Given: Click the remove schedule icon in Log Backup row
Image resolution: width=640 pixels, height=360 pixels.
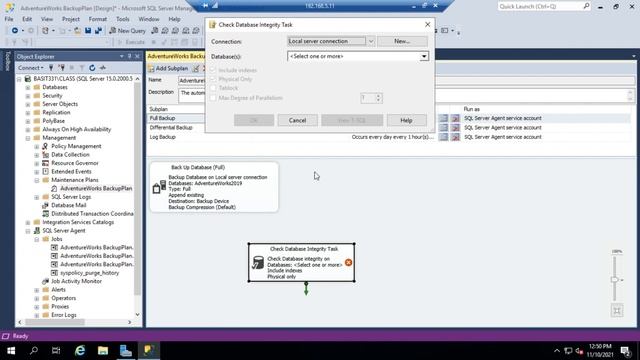Looking at the screenshot, I should coord(455,137).
